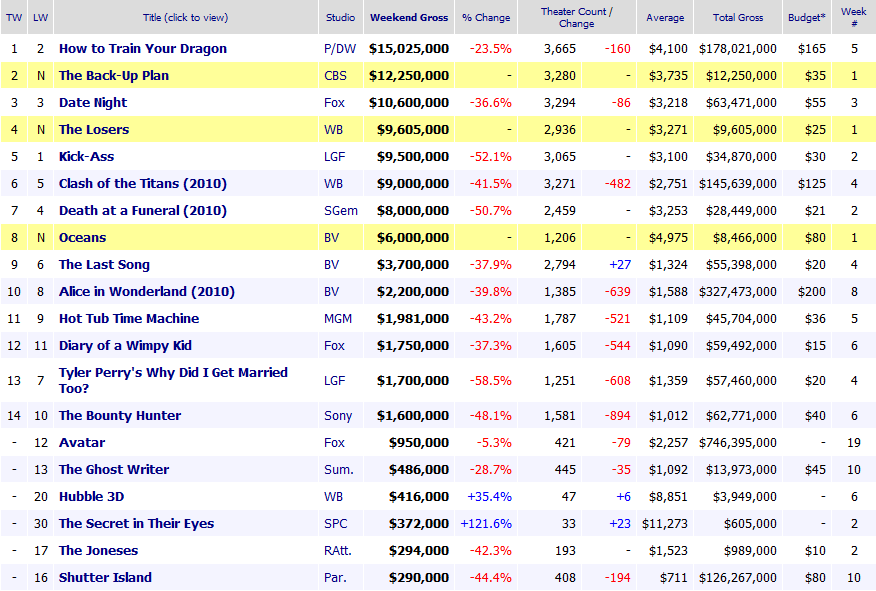
Task: Click the '$200' budget value
Action: tap(812, 292)
